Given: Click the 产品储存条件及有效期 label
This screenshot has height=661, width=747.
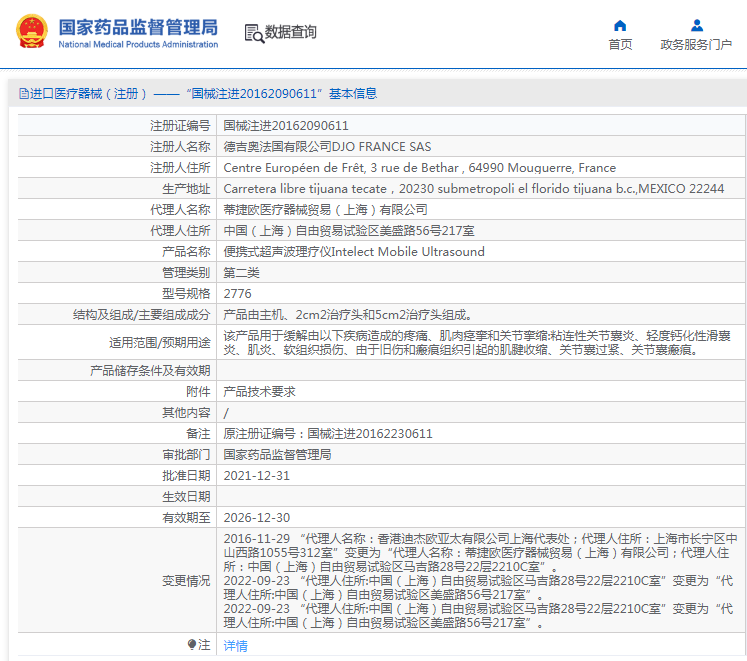Looking at the screenshot, I should coord(150,371).
